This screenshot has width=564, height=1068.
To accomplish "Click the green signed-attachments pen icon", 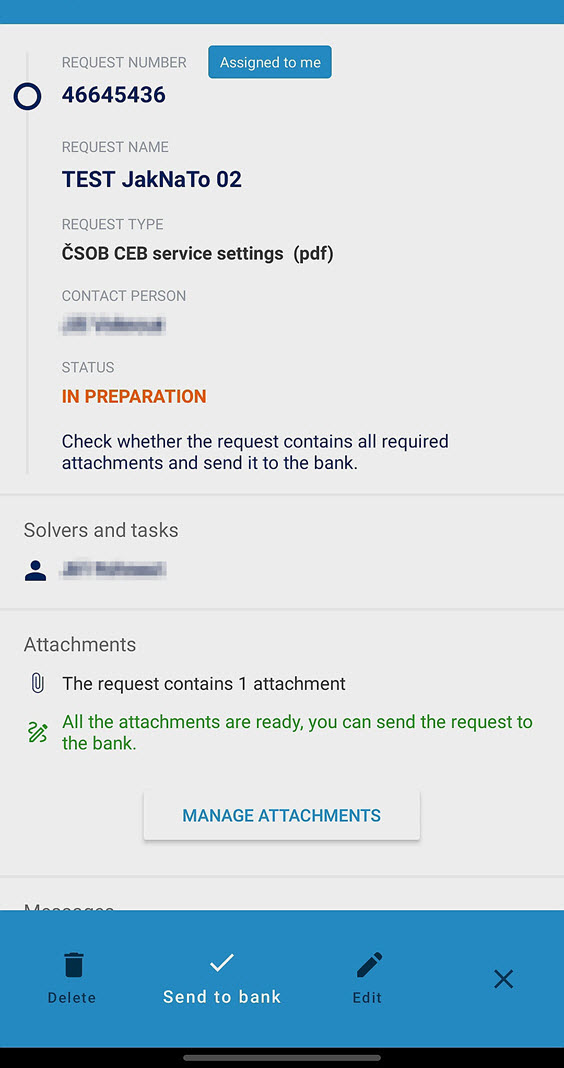I will (x=37, y=732).
